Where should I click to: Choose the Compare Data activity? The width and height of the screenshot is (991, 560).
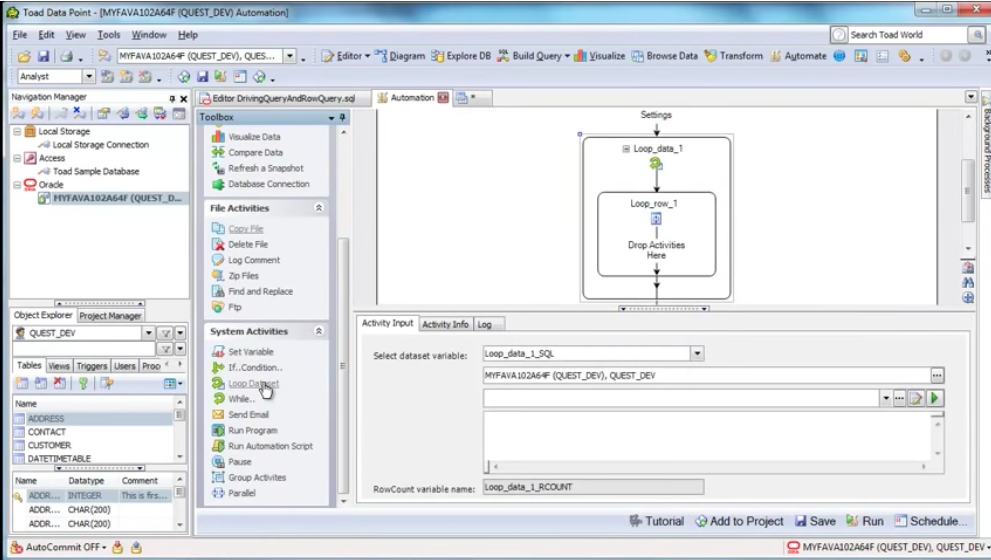click(254, 152)
